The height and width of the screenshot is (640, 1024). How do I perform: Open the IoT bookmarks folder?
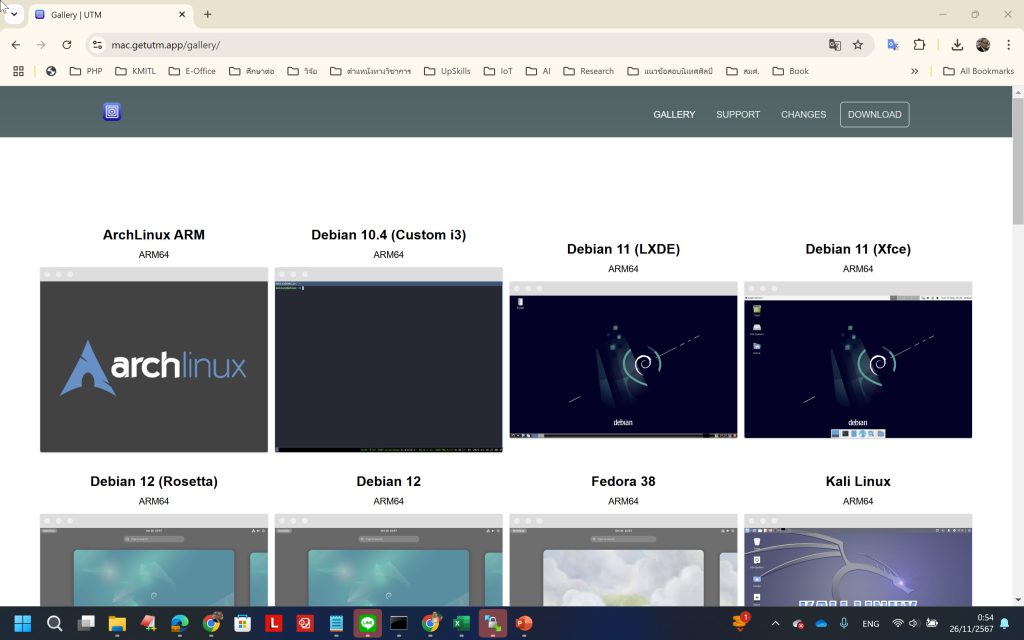498,71
